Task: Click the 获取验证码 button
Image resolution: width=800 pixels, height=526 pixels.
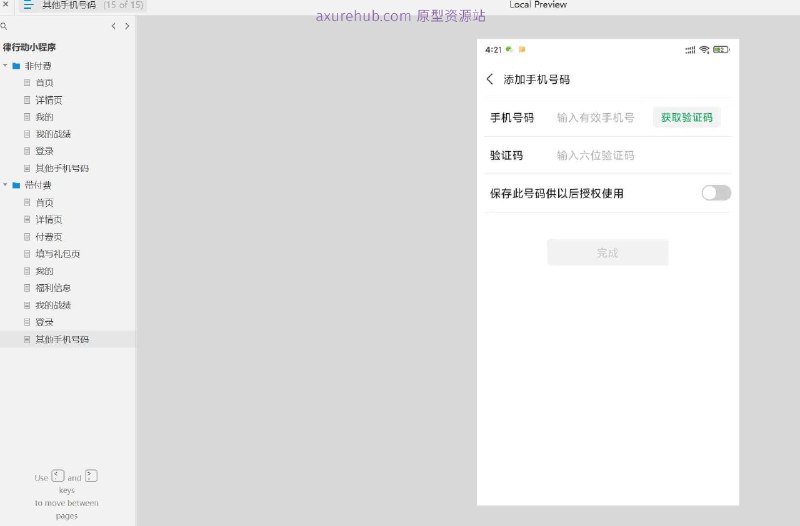Action: pyautogui.click(x=687, y=117)
